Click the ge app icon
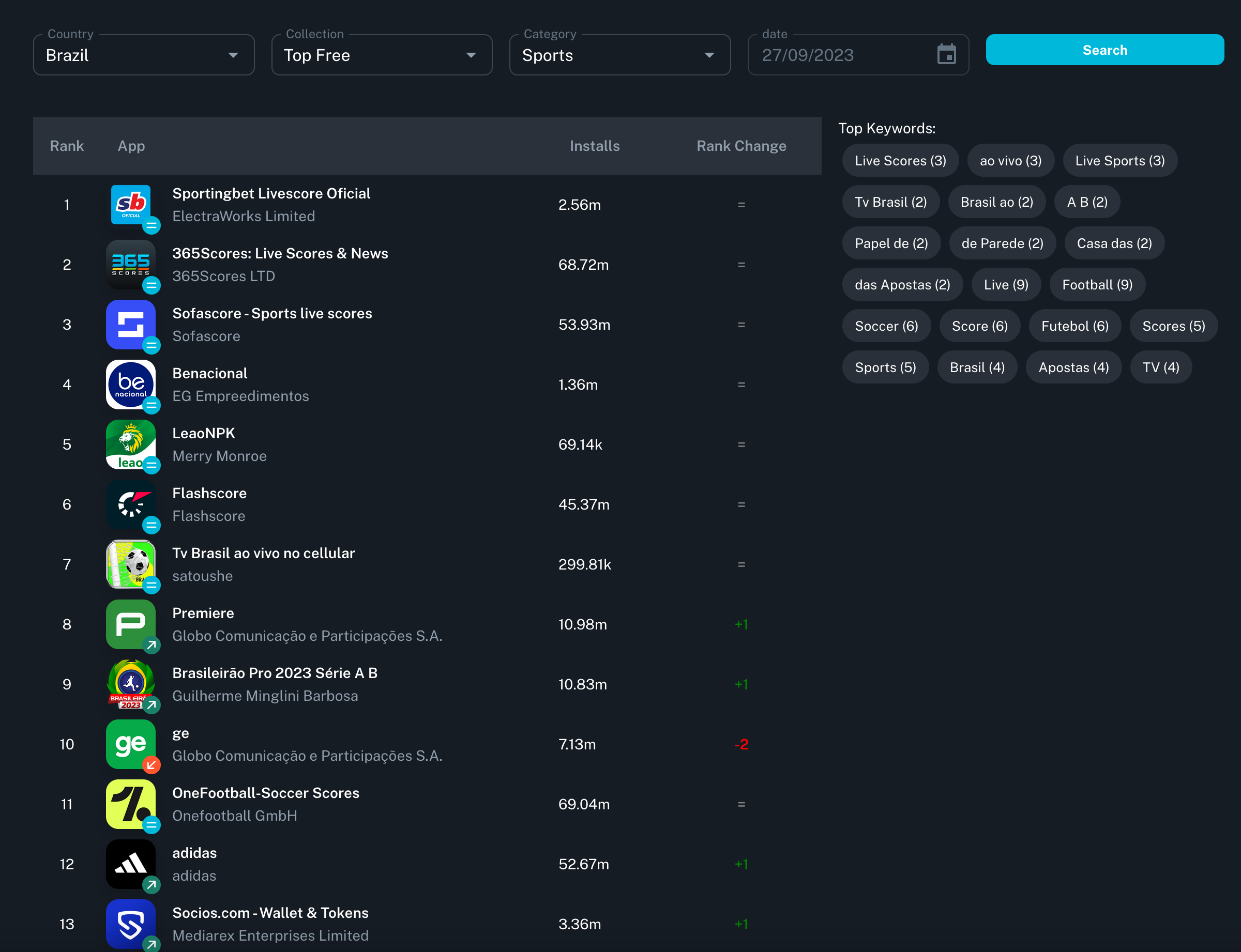 pyautogui.click(x=130, y=745)
